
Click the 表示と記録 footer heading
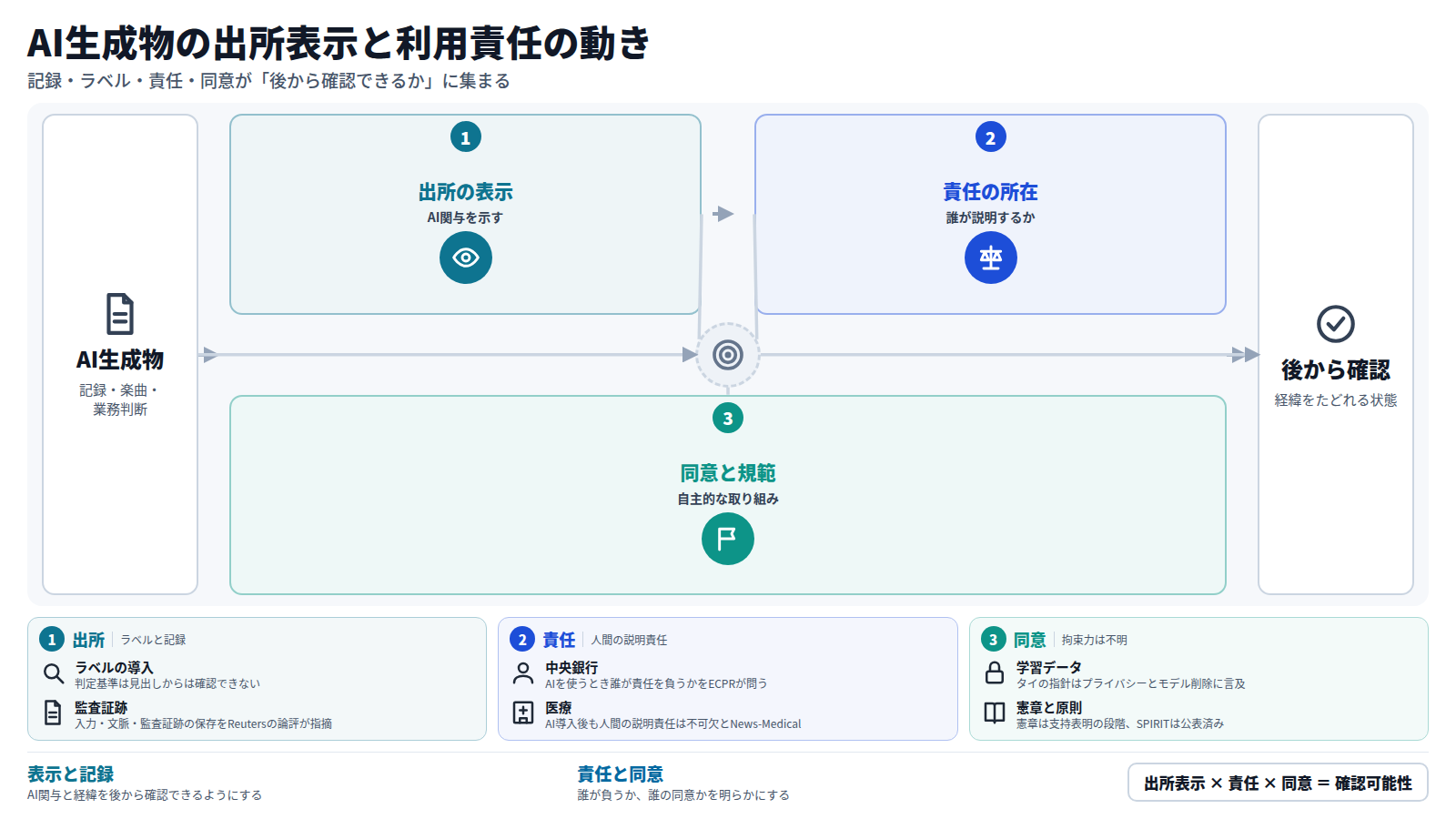click(x=71, y=774)
